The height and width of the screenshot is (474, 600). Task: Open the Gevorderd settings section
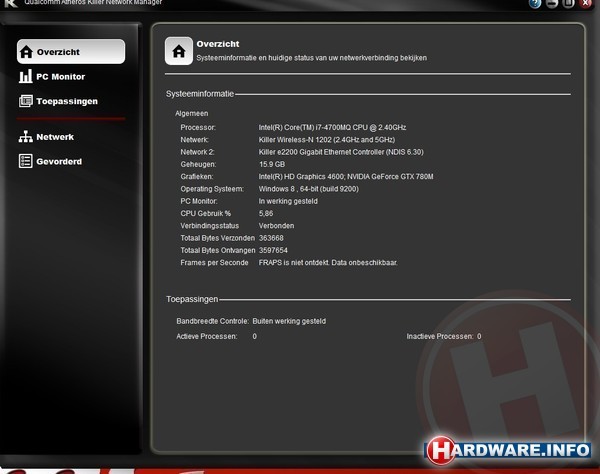(x=50, y=161)
